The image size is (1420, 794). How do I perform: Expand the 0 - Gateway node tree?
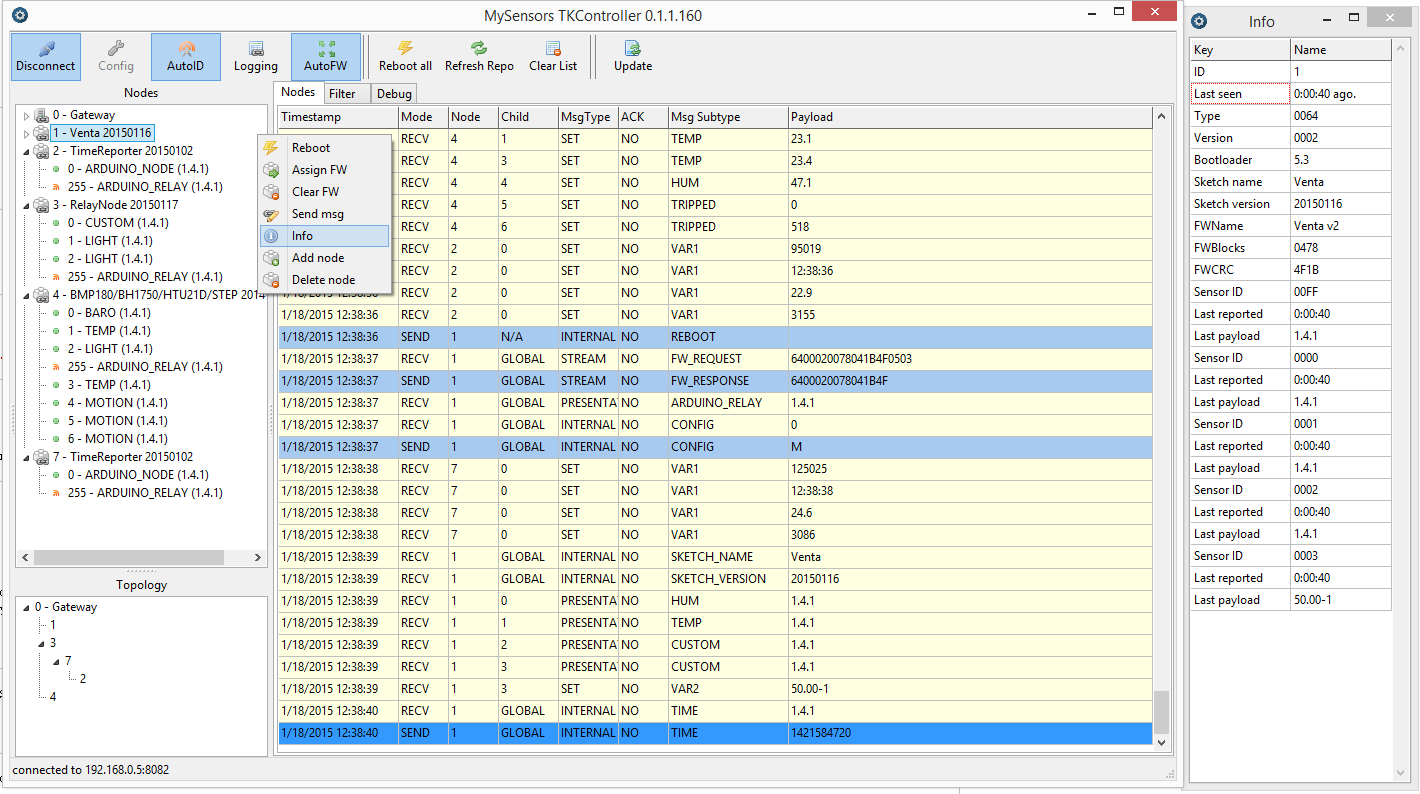(26, 115)
